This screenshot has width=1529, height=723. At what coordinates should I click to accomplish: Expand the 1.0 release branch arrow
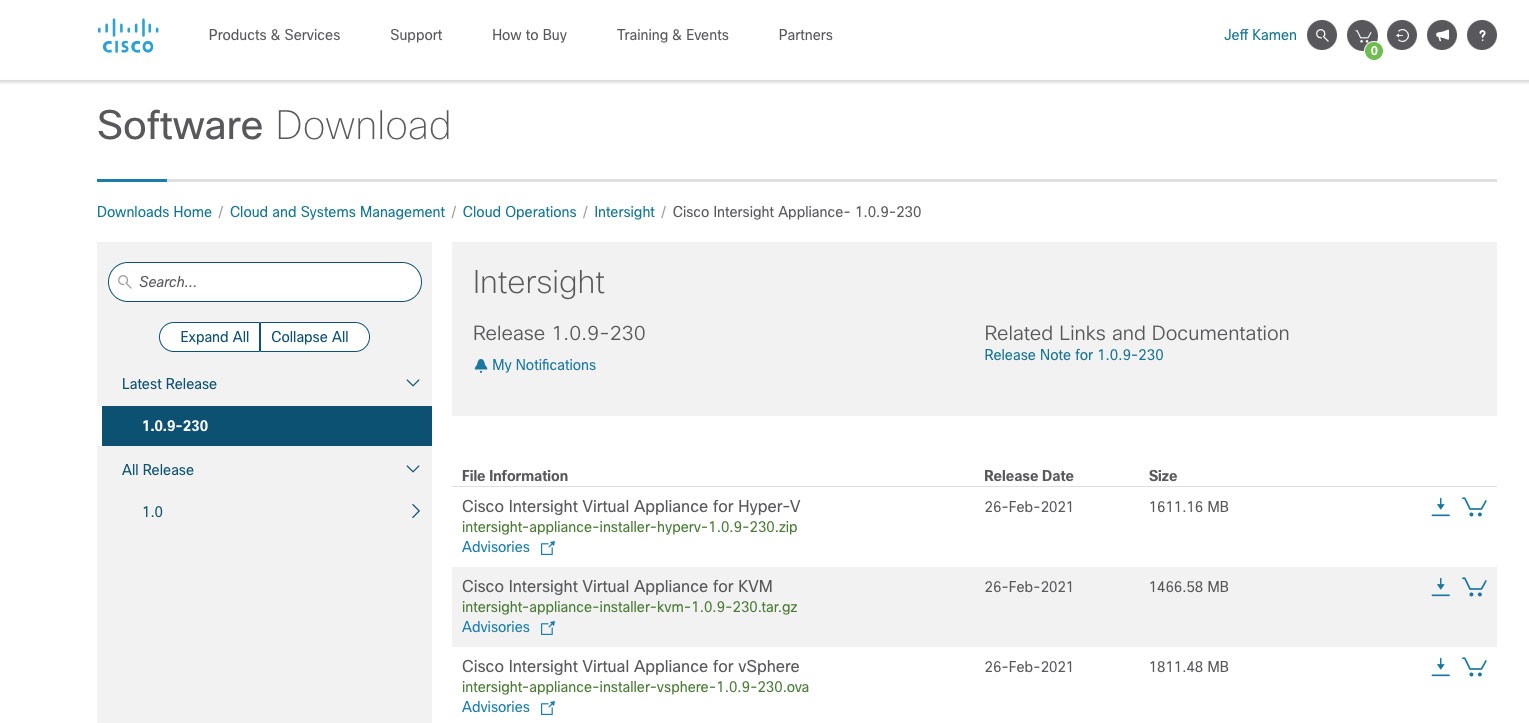pos(416,512)
